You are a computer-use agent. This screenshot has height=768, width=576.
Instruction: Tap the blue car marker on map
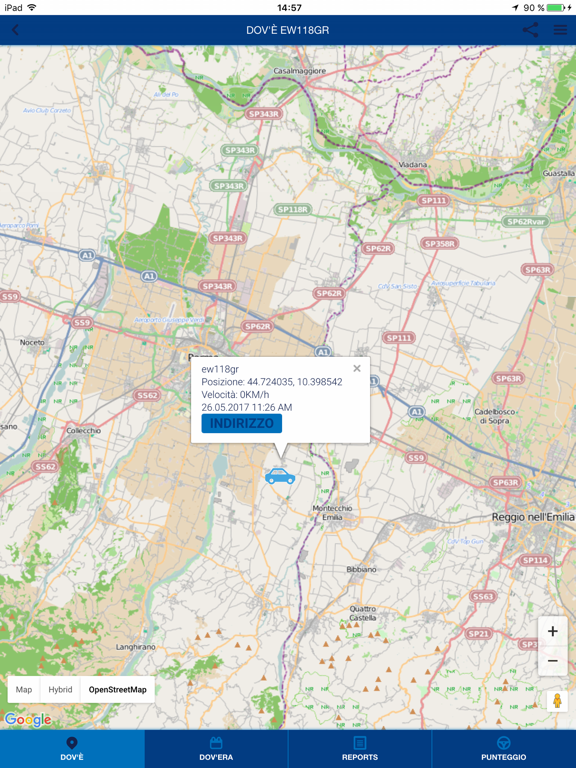280,476
